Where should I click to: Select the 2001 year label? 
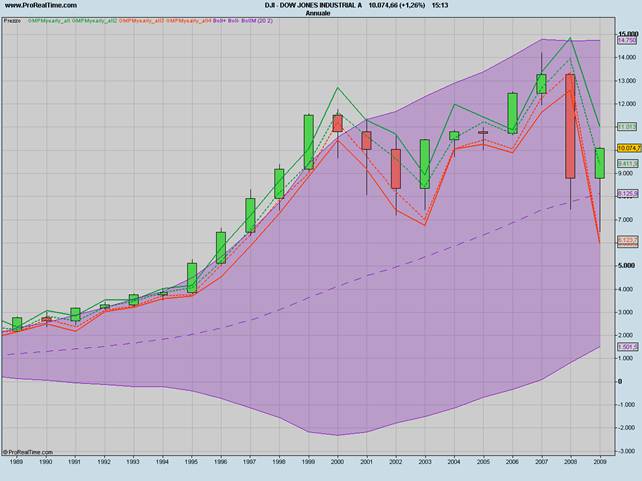(366, 462)
